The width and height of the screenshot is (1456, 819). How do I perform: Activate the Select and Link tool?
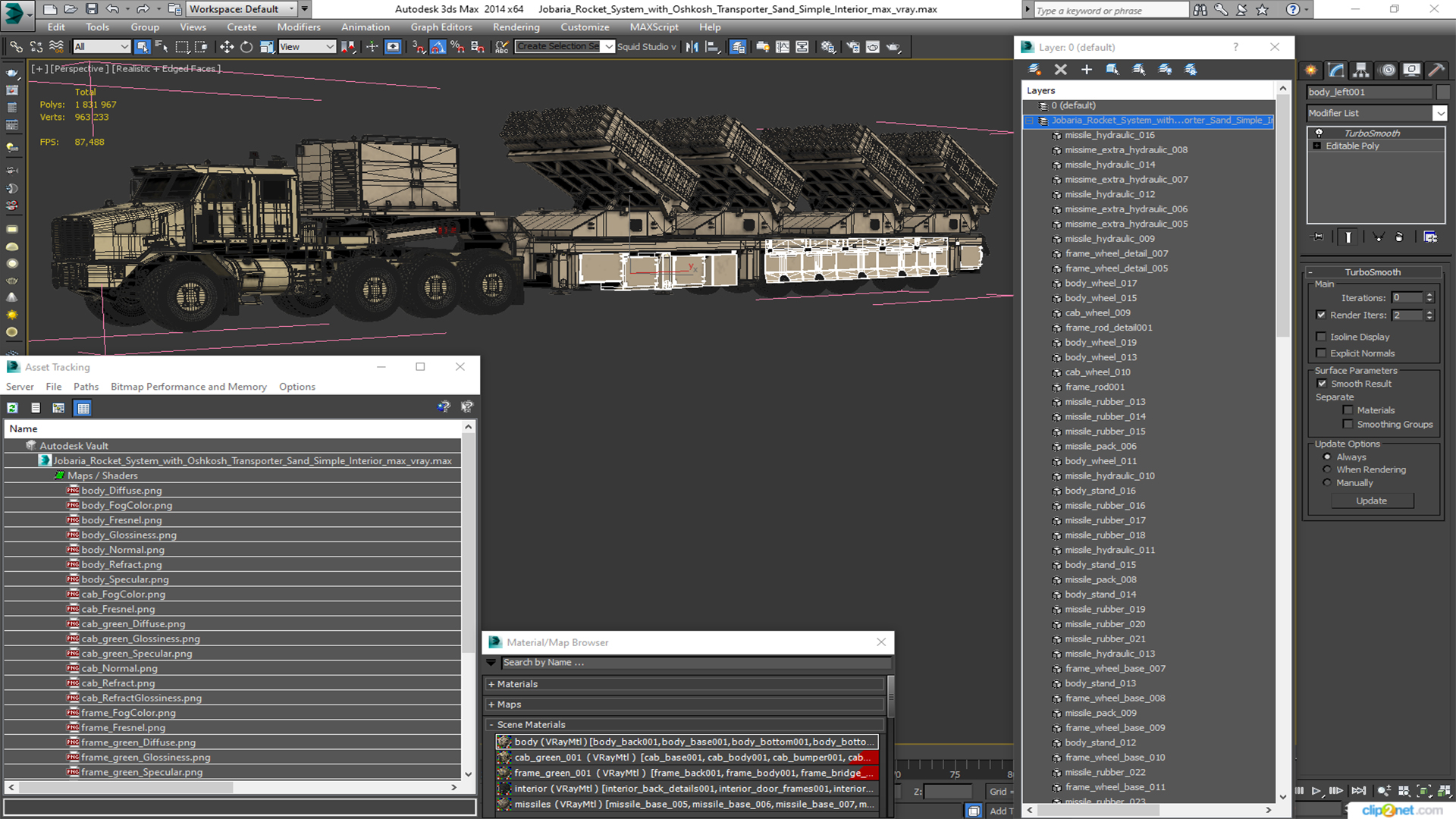[x=16, y=47]
